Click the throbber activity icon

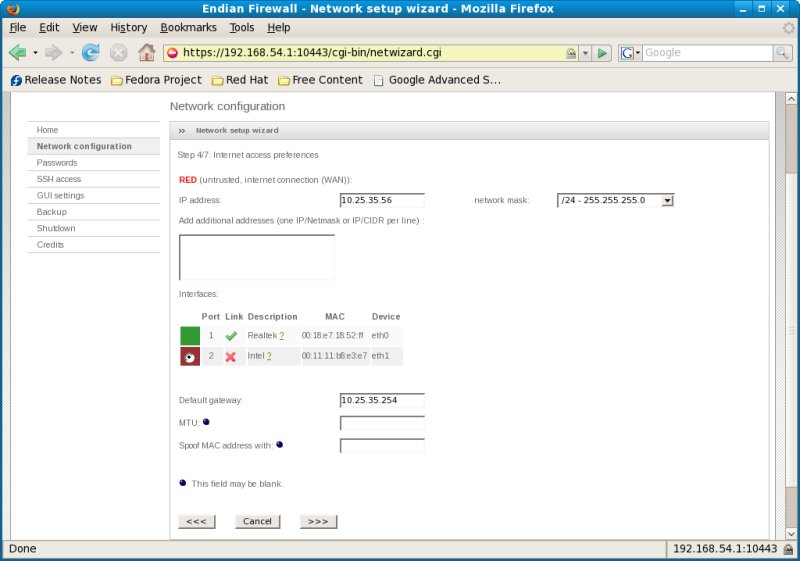tap(789, 28)
